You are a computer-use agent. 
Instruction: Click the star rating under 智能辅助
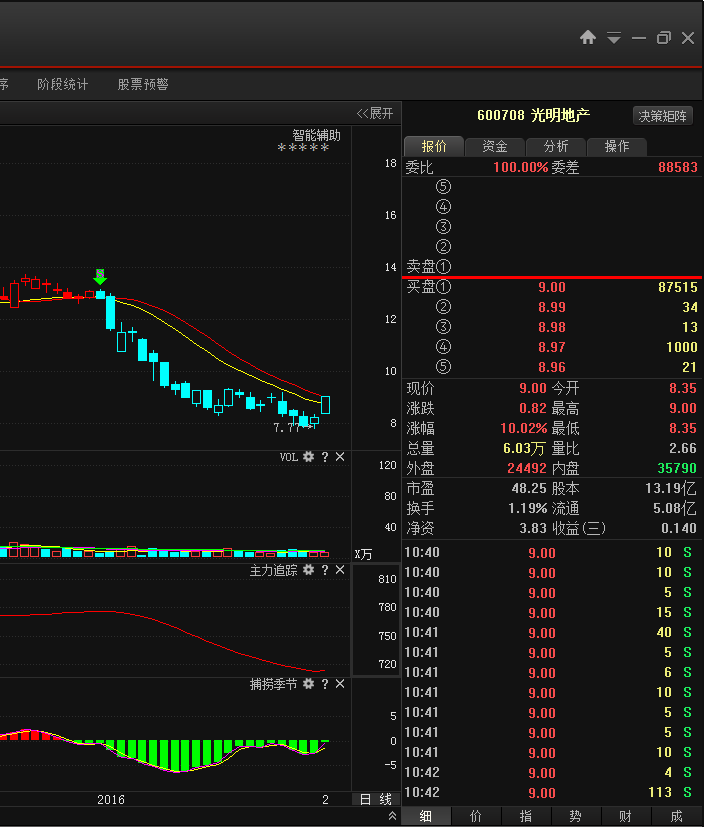303,148
